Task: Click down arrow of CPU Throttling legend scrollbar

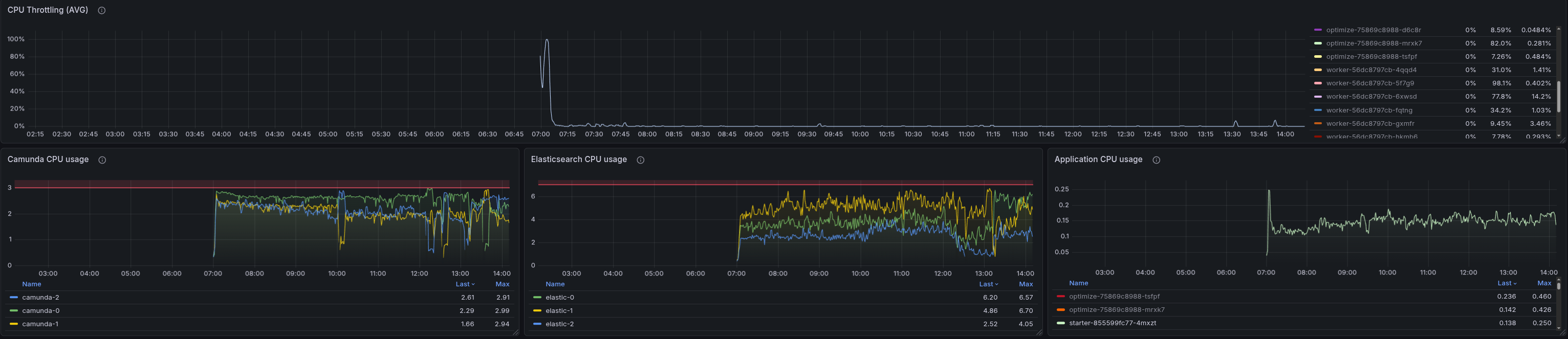Action: click(x=1559, y=135)
